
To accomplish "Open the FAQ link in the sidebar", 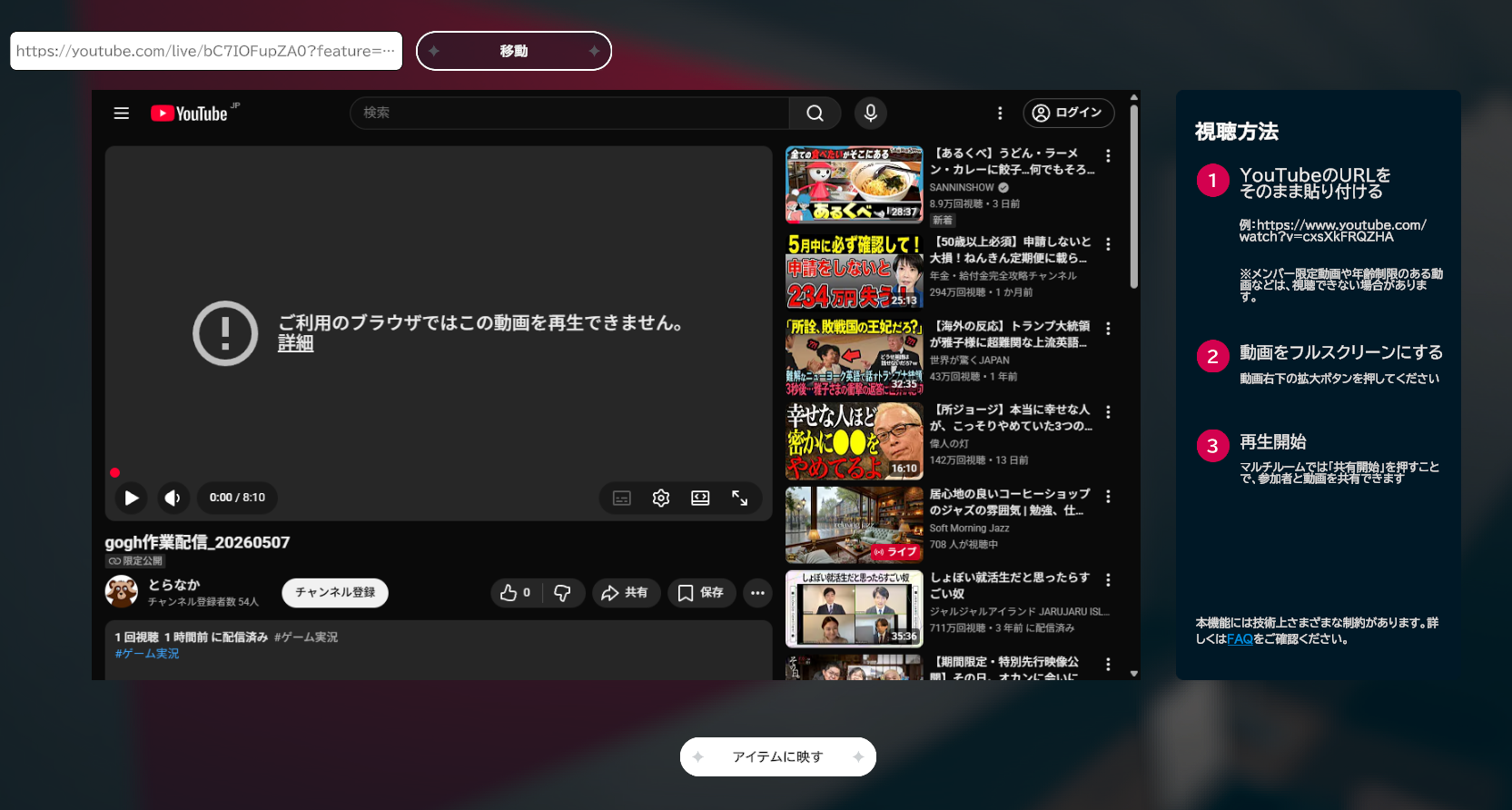I will (1240, 639).
